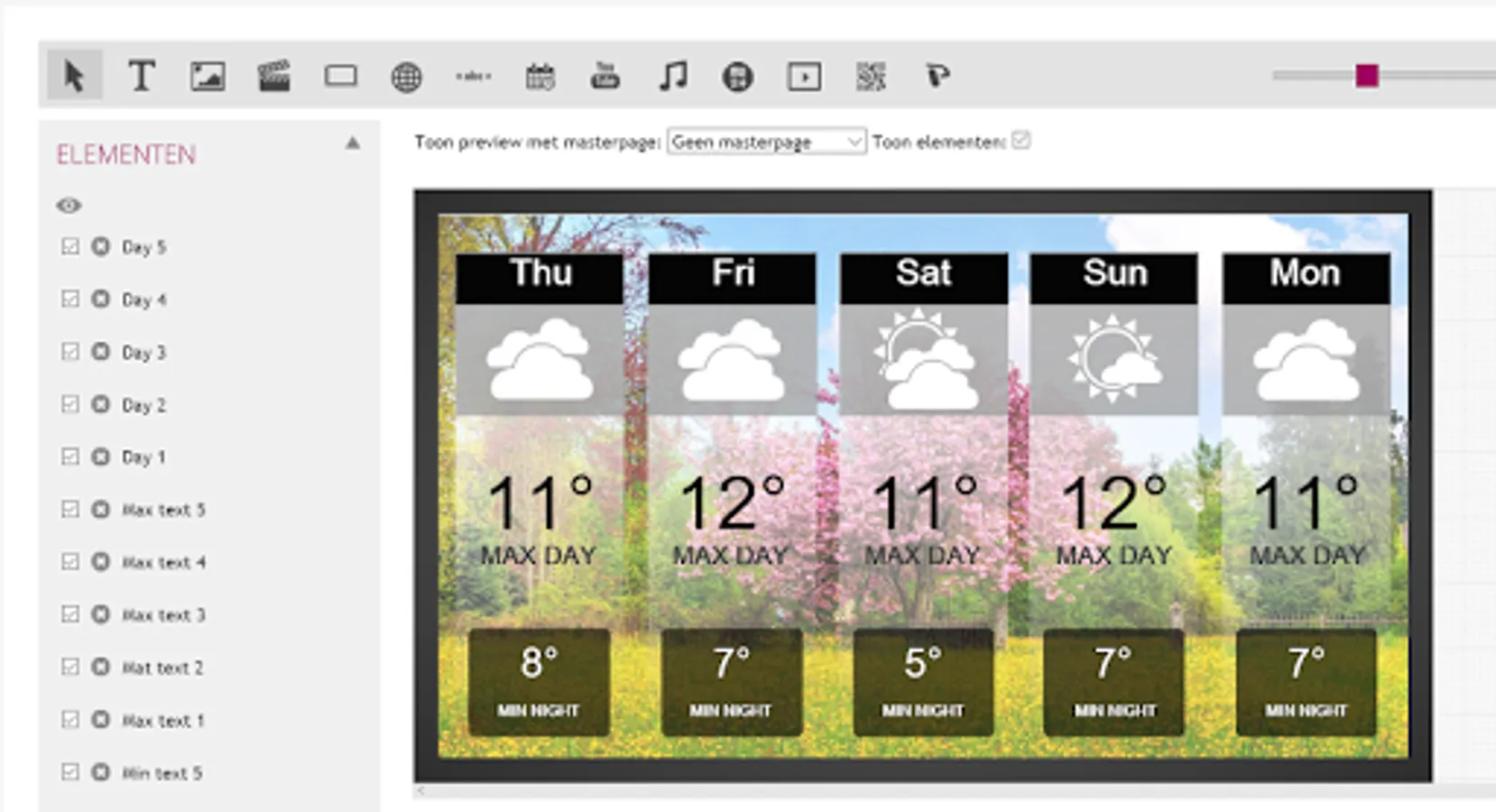Click the round icon beside Max text 3

(x=100, y=614)
